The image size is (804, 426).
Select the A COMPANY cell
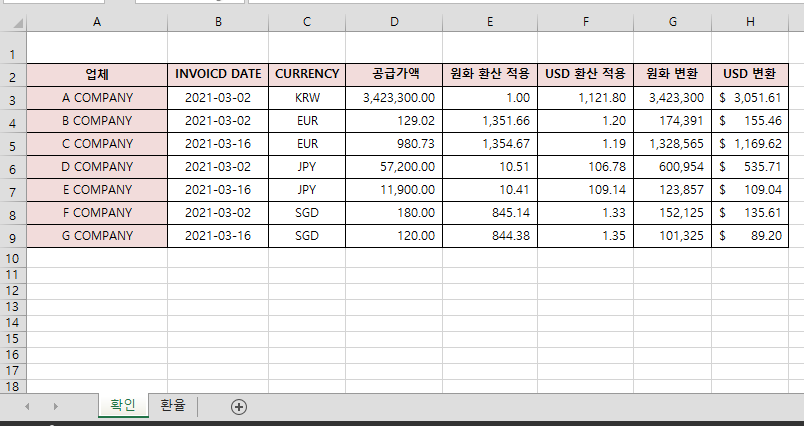(97, 98)
